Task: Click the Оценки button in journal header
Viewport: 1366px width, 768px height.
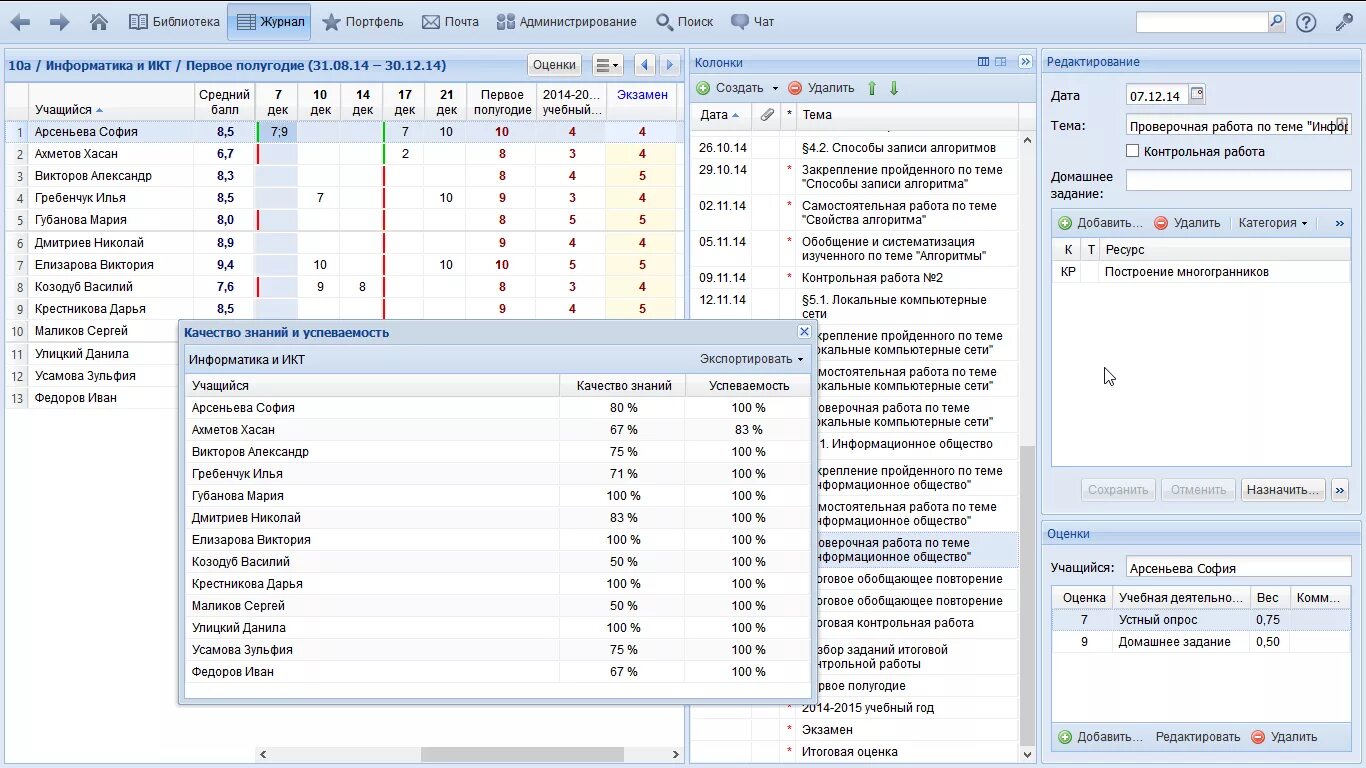Action: tap(554, 65)
